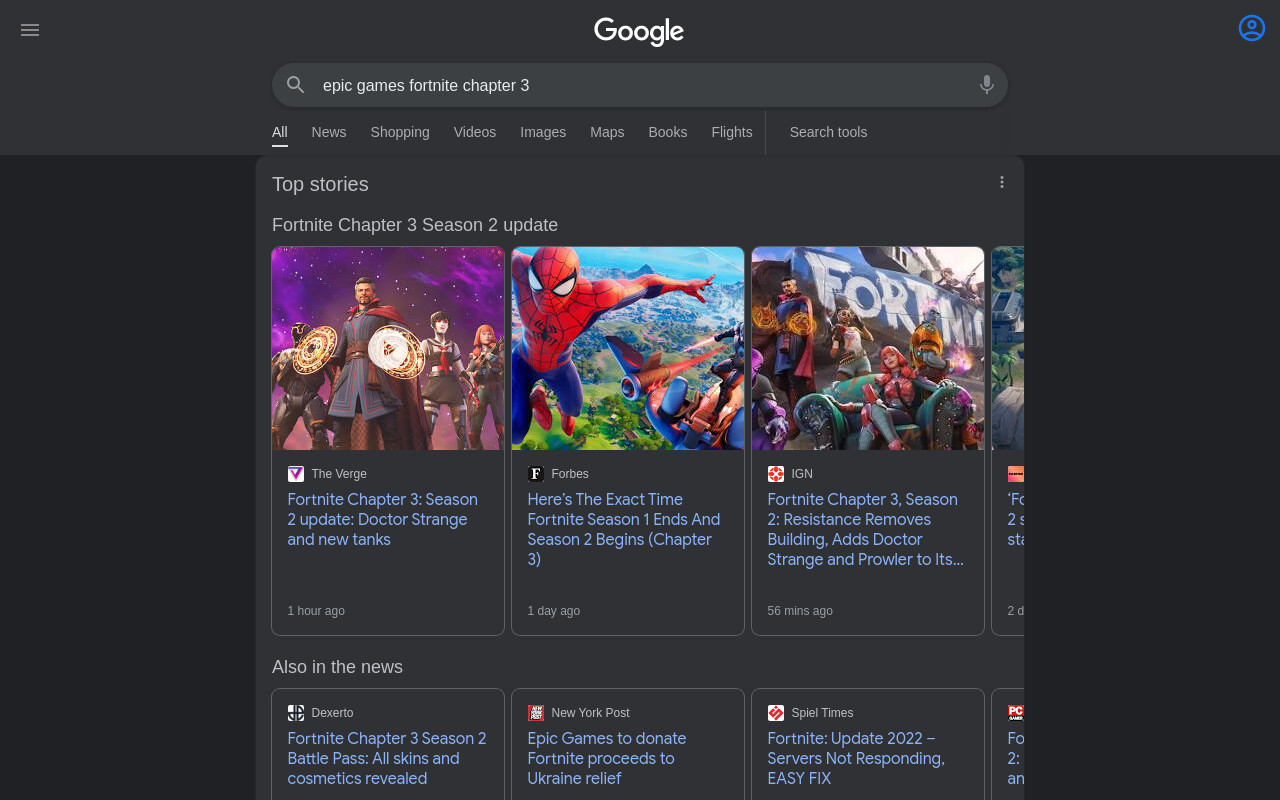Click the New York Post logo
The height and width of the screenshot is (800, 1280).
tap(536, 713)
